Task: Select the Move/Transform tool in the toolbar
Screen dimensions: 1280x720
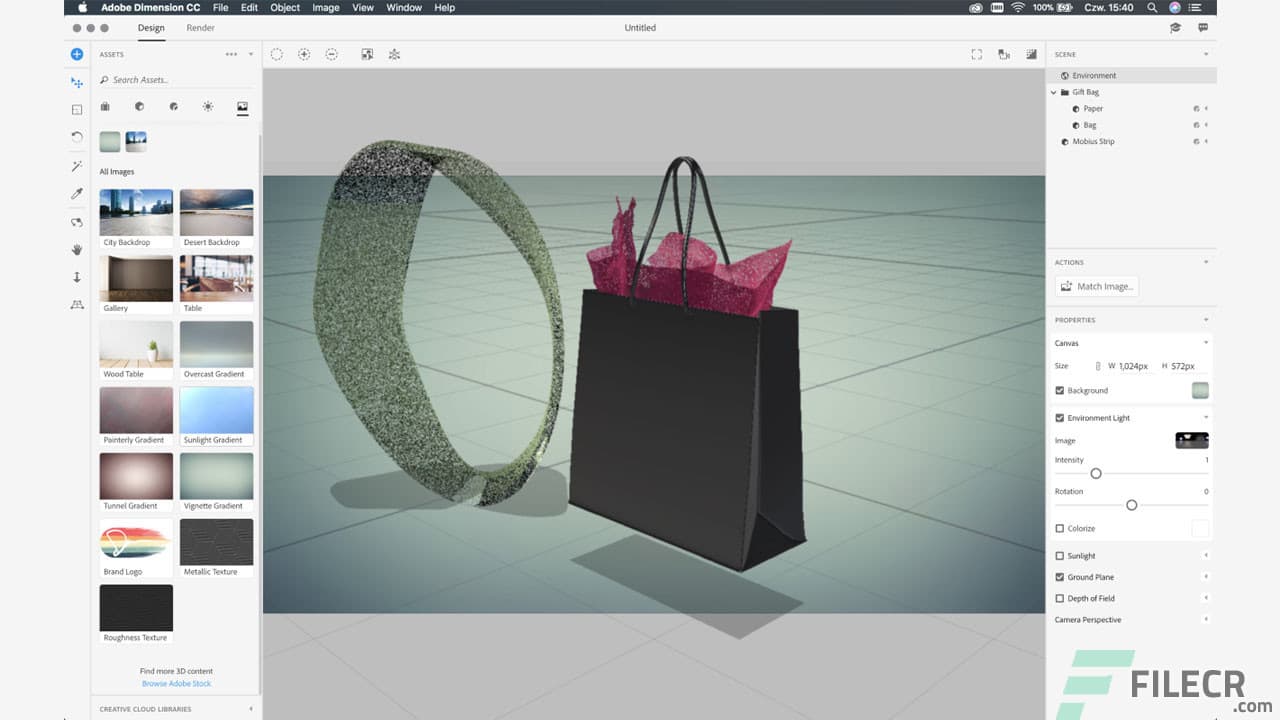Action: (x=76, y=82)
